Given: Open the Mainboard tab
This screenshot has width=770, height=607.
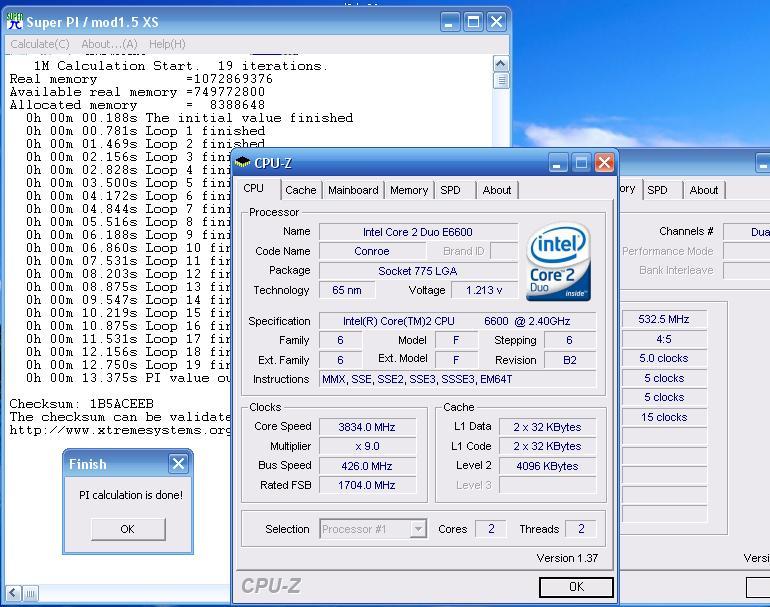Looking at the screenshot, I should [x=353, y=190].
